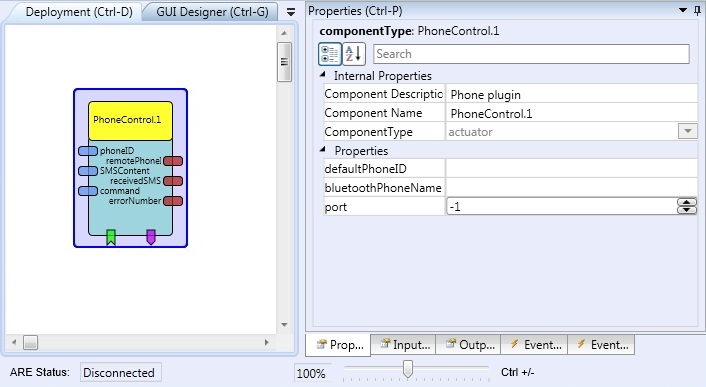Open the document tabs overflow menu
Viewport: 706px width, 387px height.
click(291, 12)
